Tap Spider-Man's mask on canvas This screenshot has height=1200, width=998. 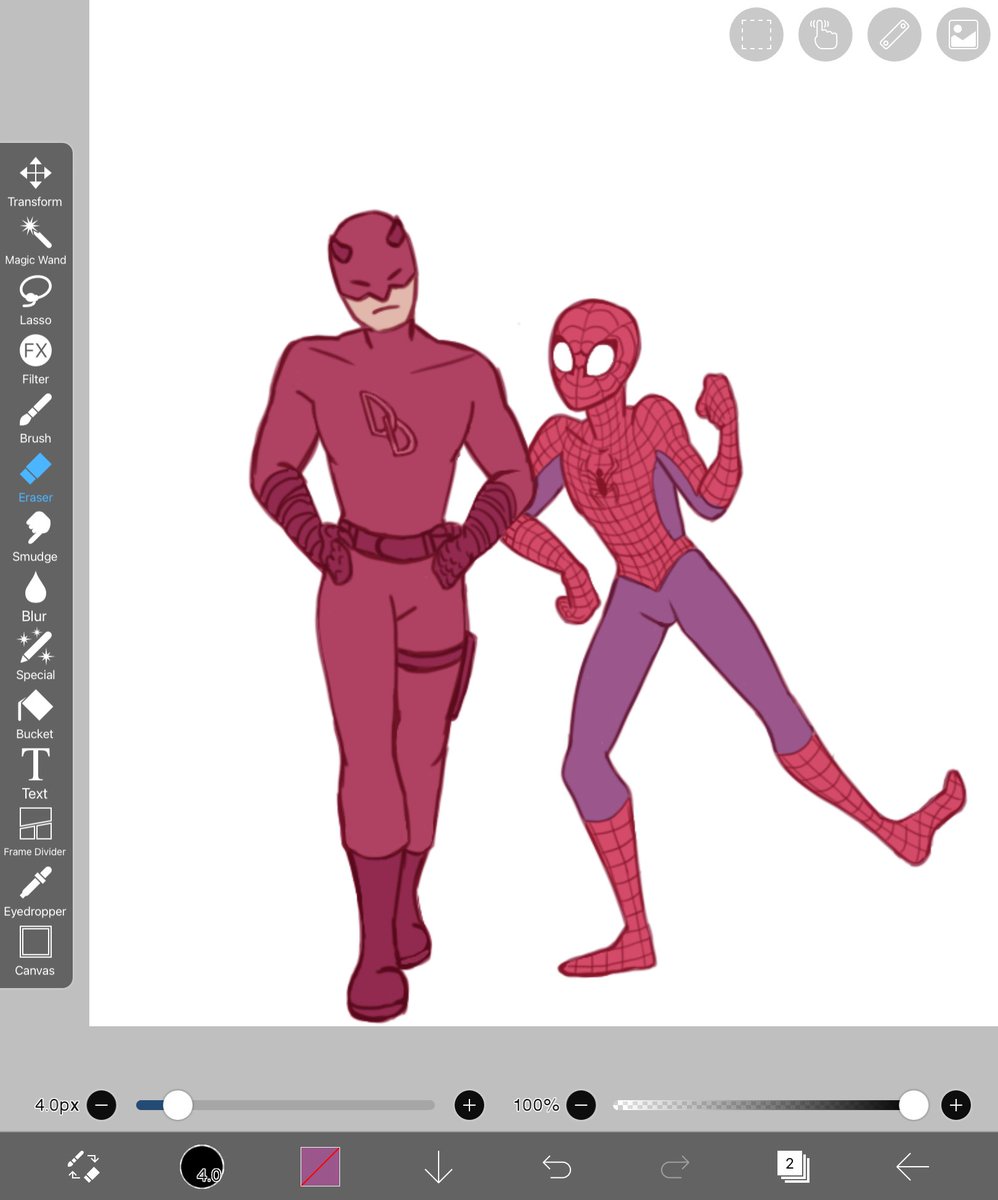pyautogui.click(x=596, y=353)
